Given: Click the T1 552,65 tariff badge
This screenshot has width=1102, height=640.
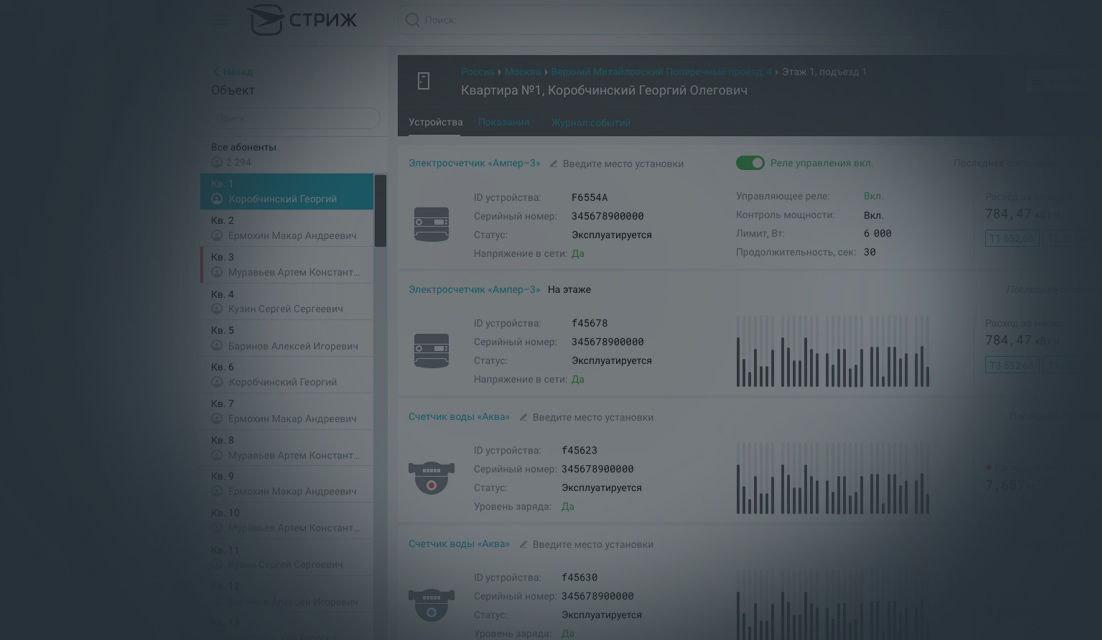Looking at the screenshot, I should [x=1011, y=238].
